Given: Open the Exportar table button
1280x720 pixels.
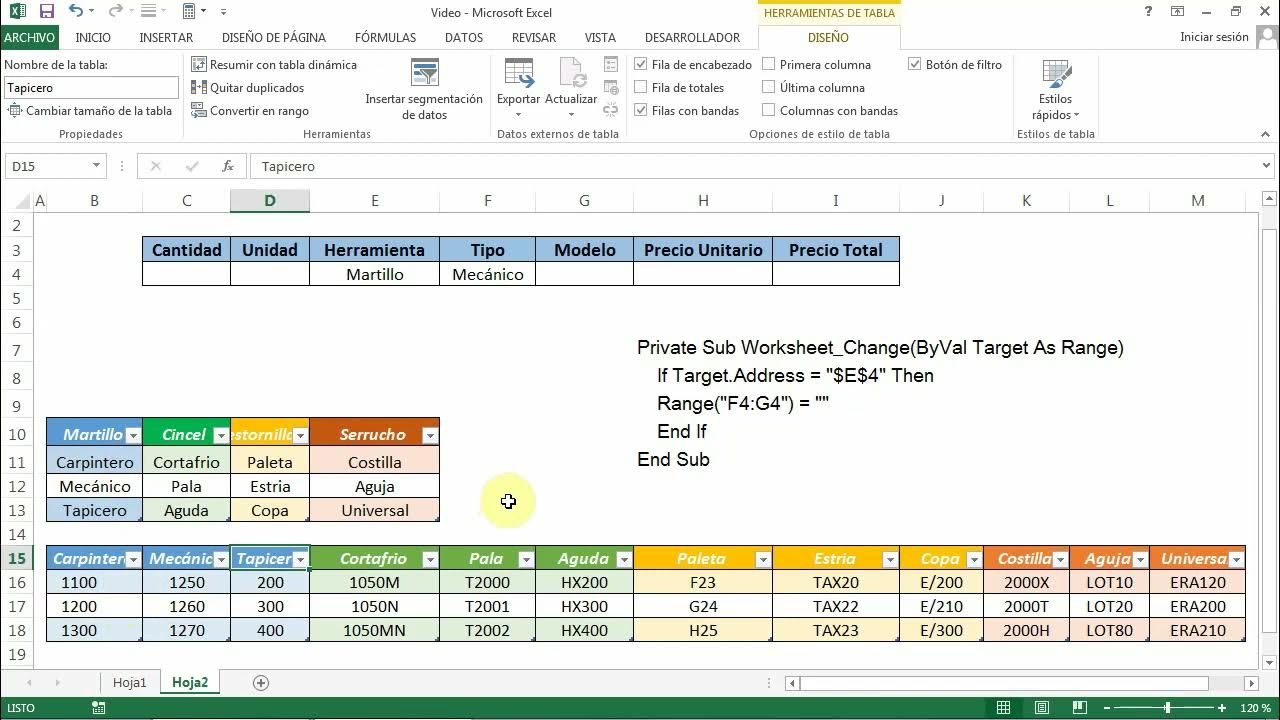Looking at the screenshot, I should [x=518, y=87].
